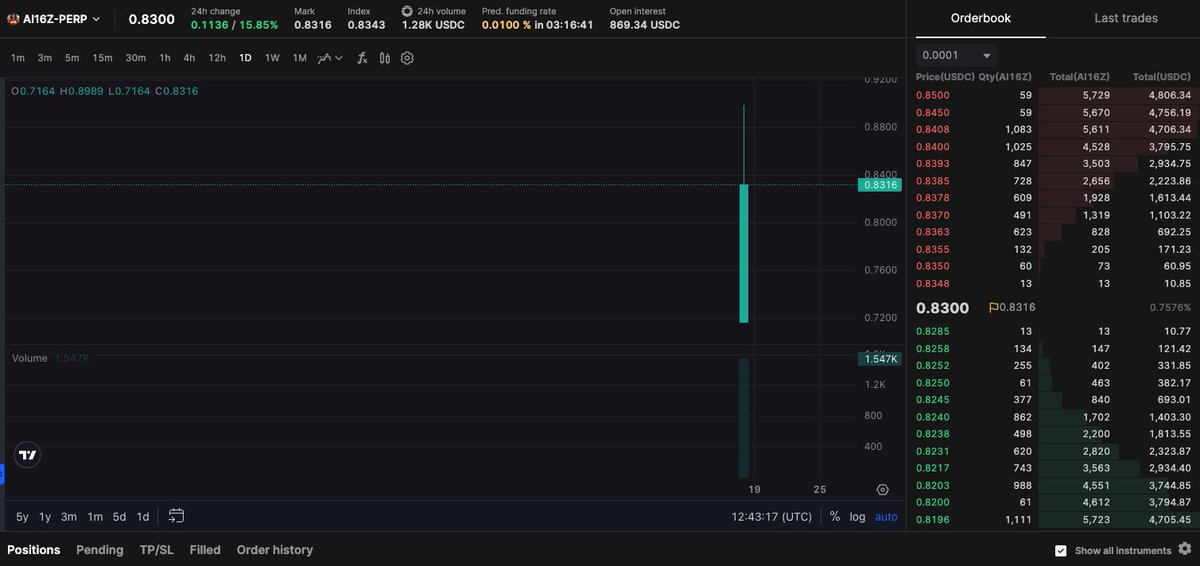1200x566 pixels.
Task: Set the date range to 5y
Action: tap(22, 517)
